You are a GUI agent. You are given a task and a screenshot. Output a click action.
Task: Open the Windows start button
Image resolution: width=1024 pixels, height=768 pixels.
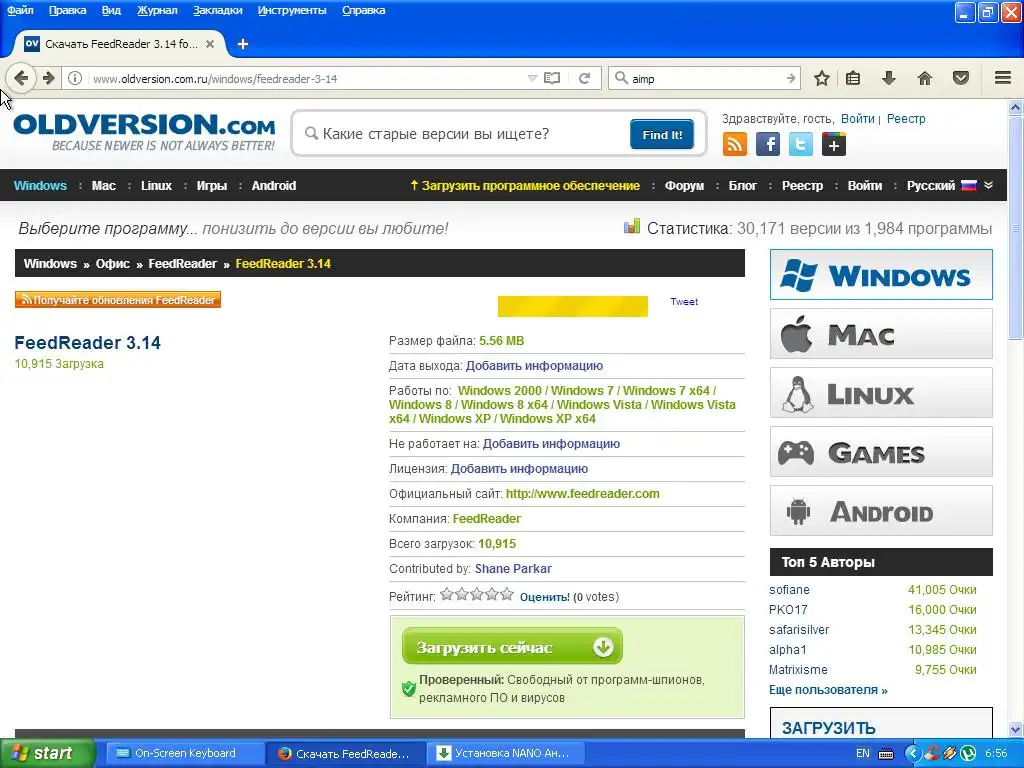pos(47,754)
